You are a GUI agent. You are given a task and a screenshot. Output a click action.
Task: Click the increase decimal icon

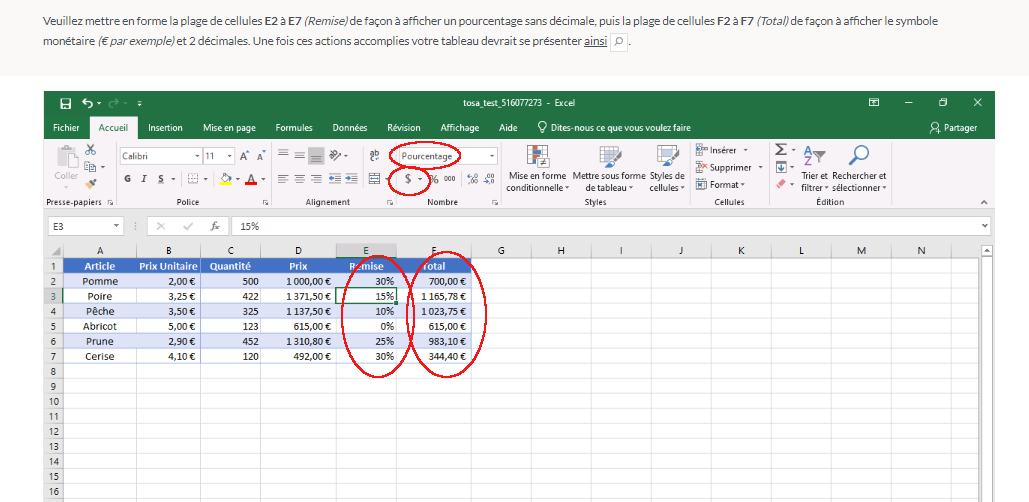point(473,178)
